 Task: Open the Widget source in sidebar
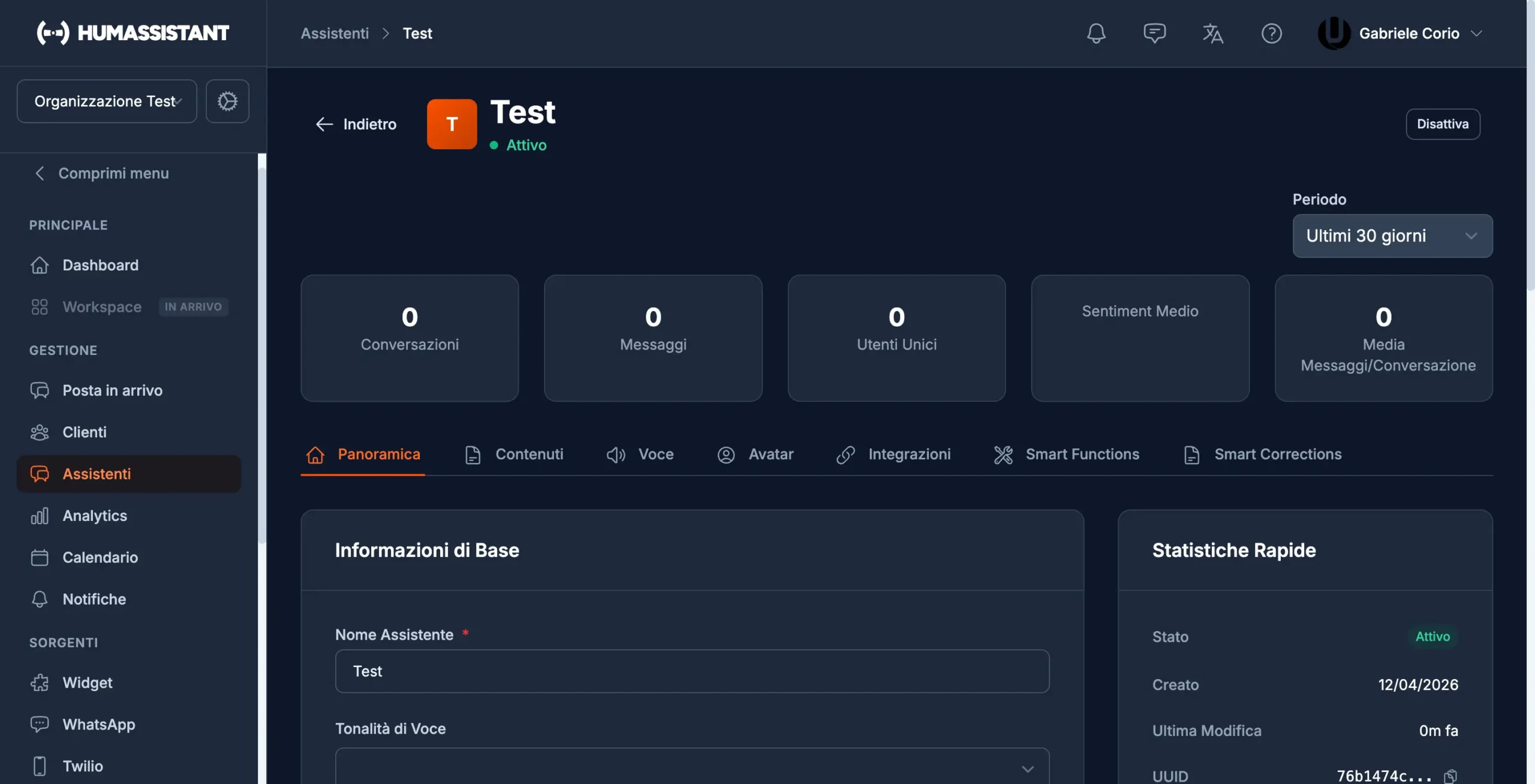[87, 683]
